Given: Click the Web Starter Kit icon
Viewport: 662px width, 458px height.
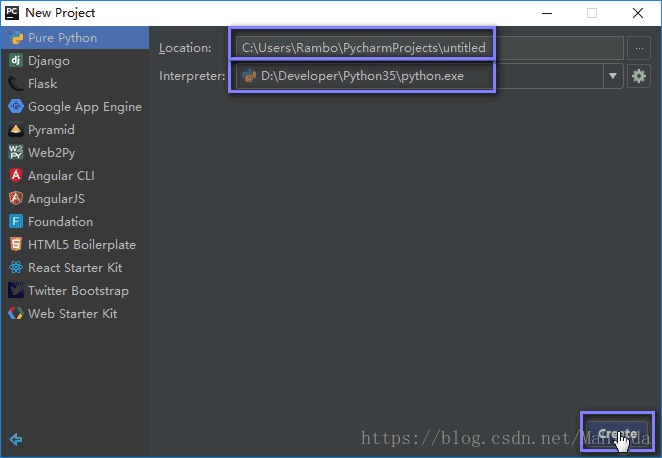Looking at the screenshot, I should (x=16, y=314).
